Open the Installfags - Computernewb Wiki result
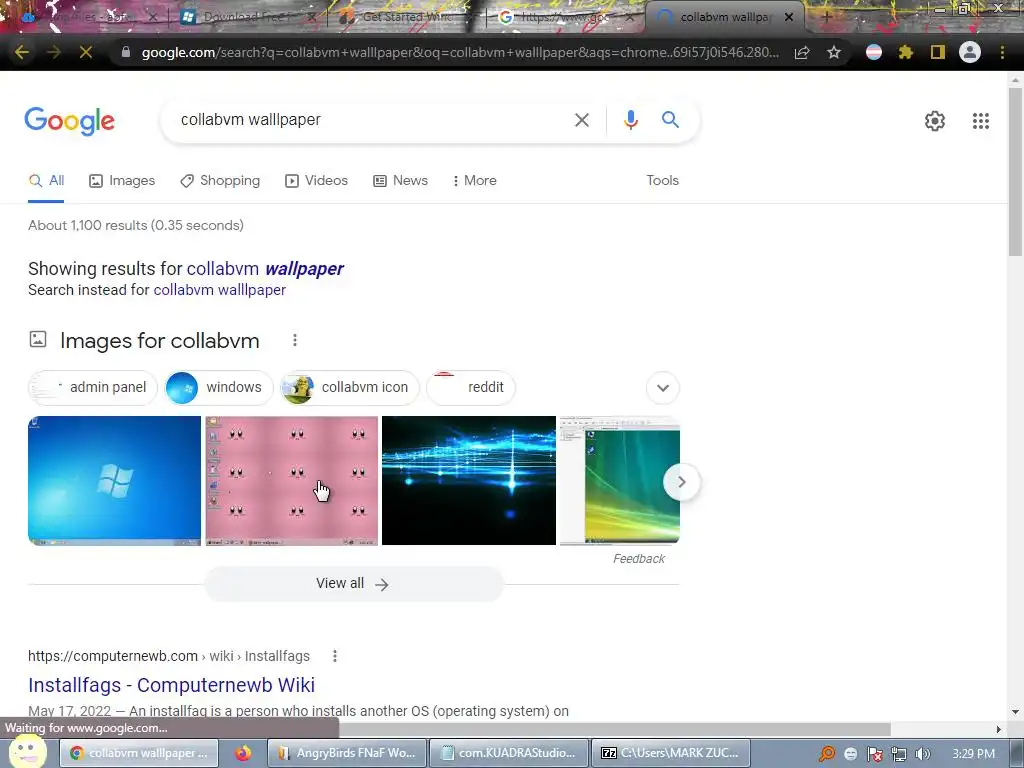This screenshot has height=768, width=1024. 171,685
